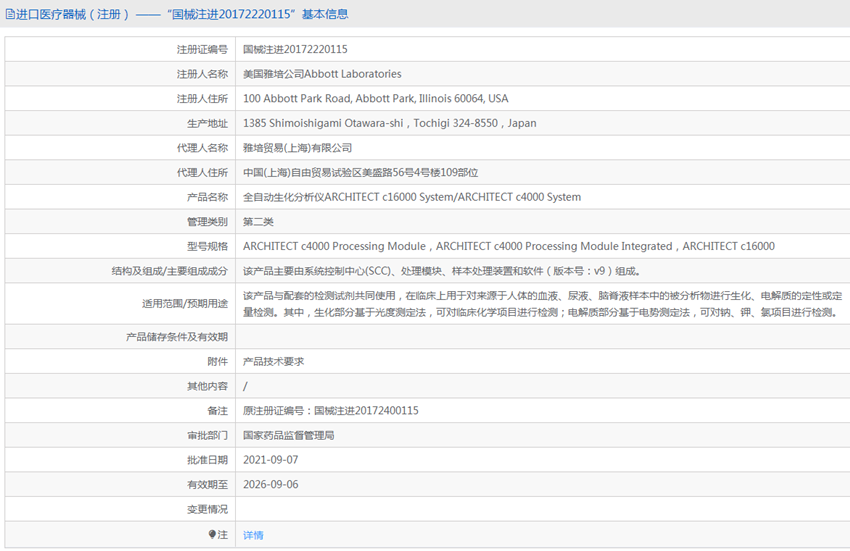Click the registrant name Abbott Laboratories

pos(322,74)
